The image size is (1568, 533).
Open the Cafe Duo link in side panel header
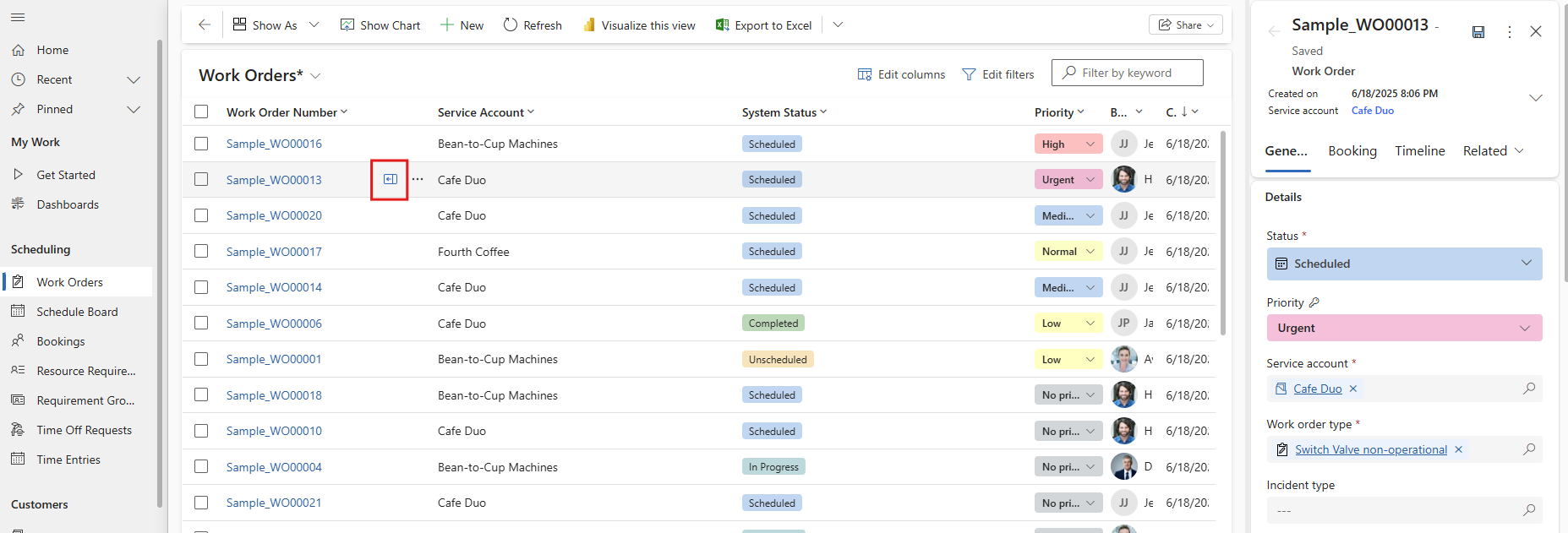tap(1373, 111)
